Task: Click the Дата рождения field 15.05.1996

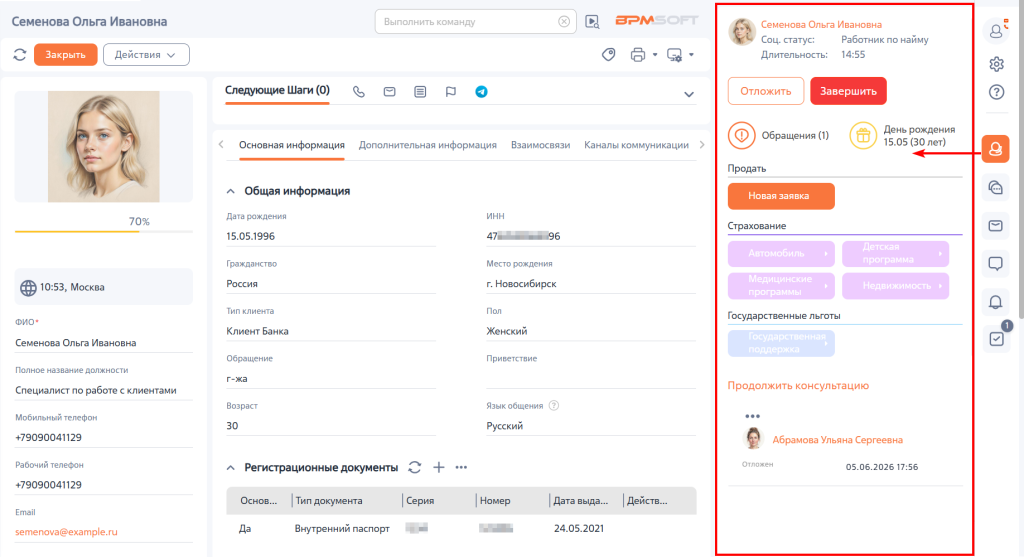Action: [330, 236]
